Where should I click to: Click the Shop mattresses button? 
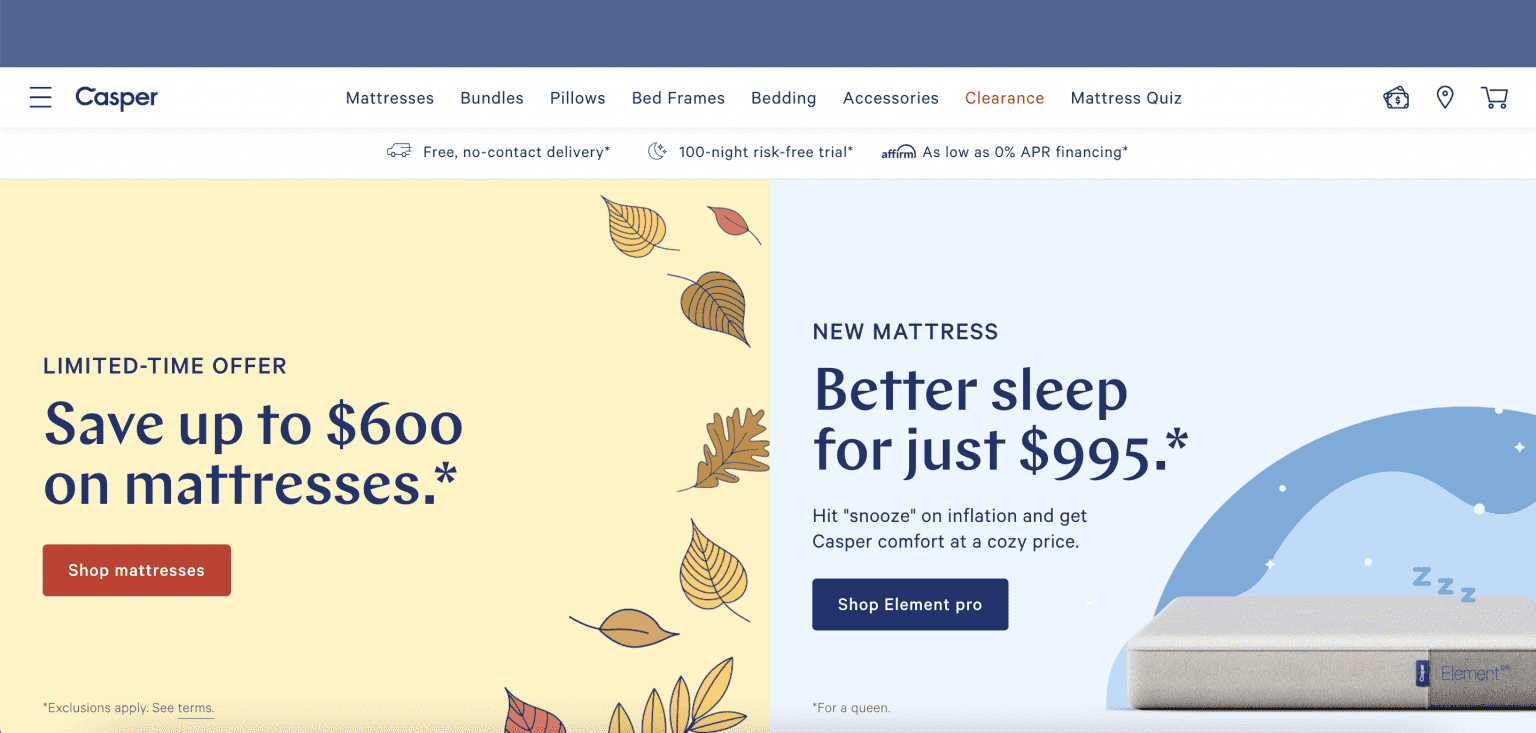click(x=136, y=570)
